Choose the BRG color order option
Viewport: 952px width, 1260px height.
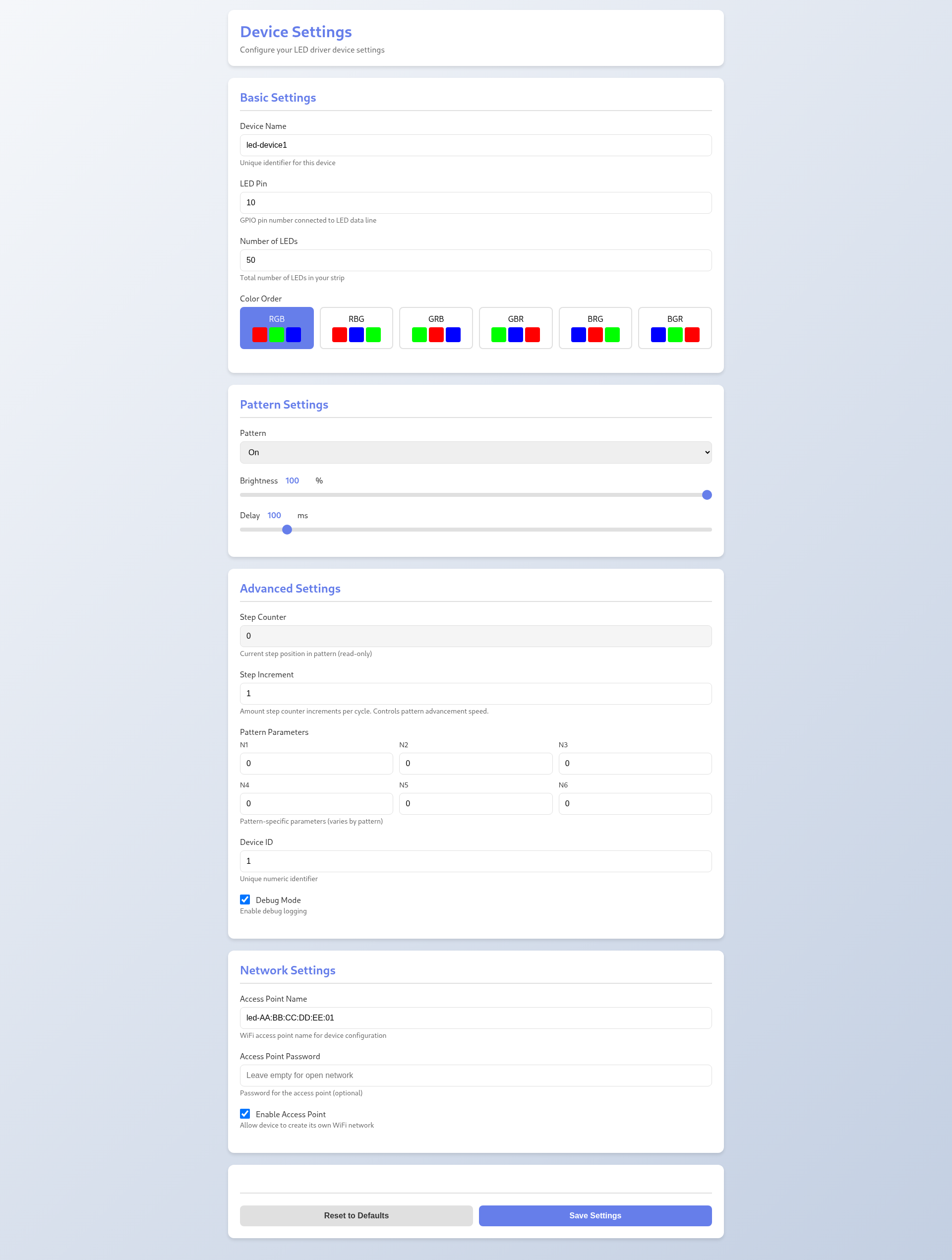(595, 328)
